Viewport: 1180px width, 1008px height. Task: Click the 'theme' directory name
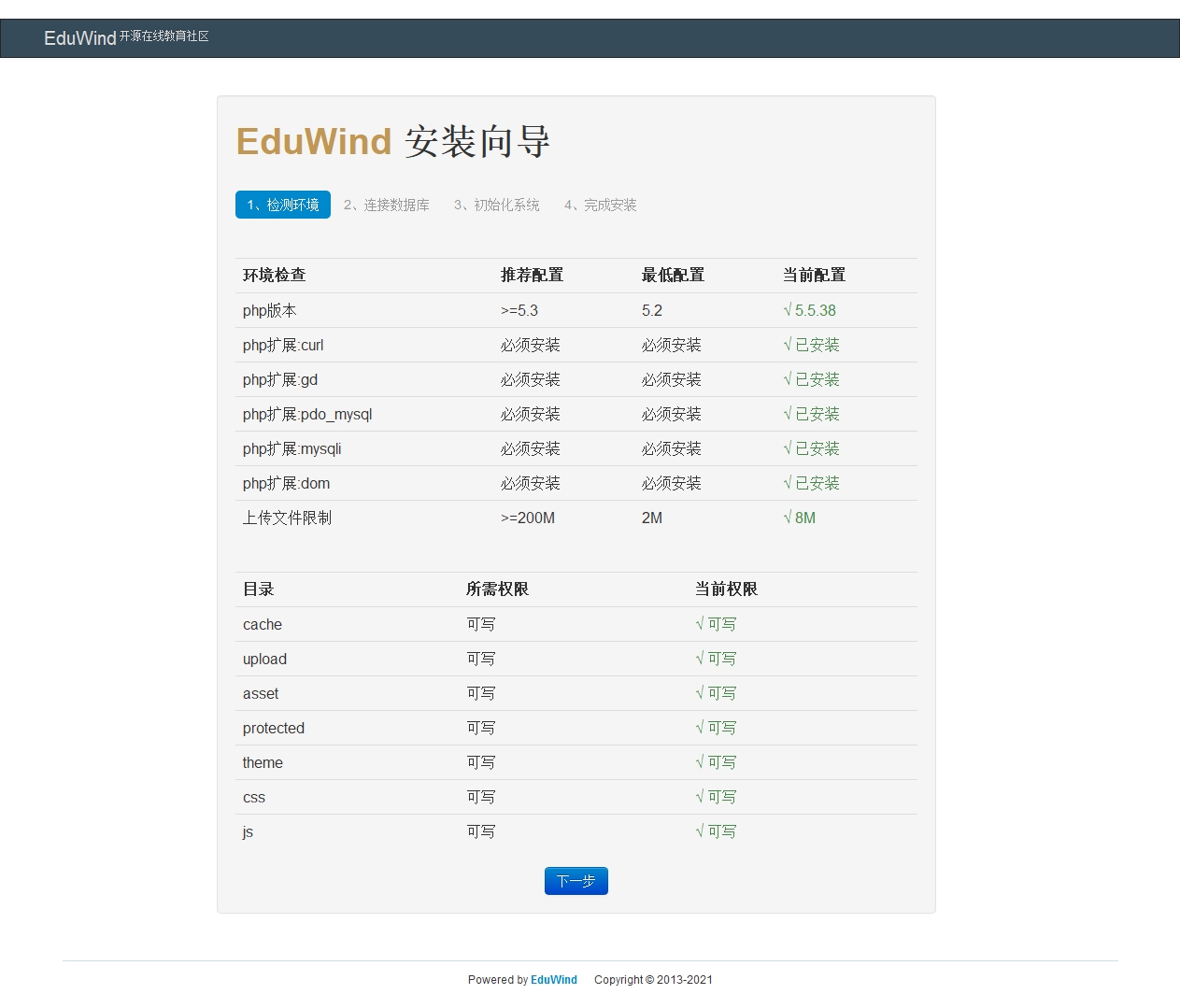click(263, 762)
